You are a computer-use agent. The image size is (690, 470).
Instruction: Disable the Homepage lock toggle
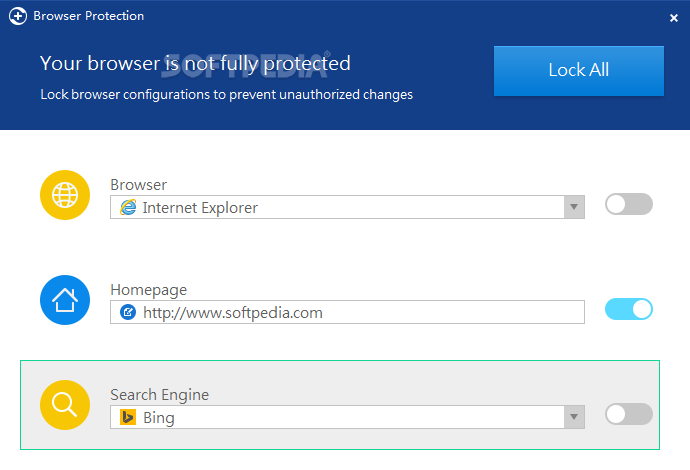[x=629, y=309]
